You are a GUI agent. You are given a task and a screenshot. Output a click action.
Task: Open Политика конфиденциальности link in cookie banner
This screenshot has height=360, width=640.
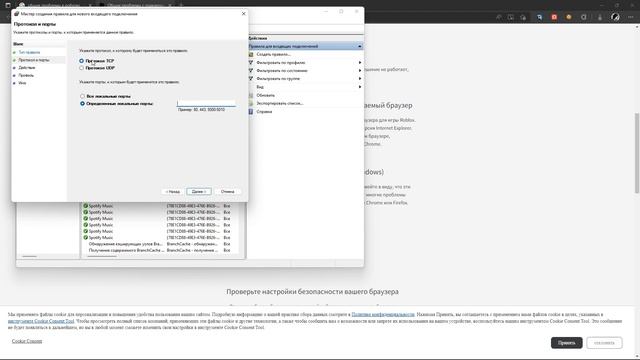pos(383,314)
